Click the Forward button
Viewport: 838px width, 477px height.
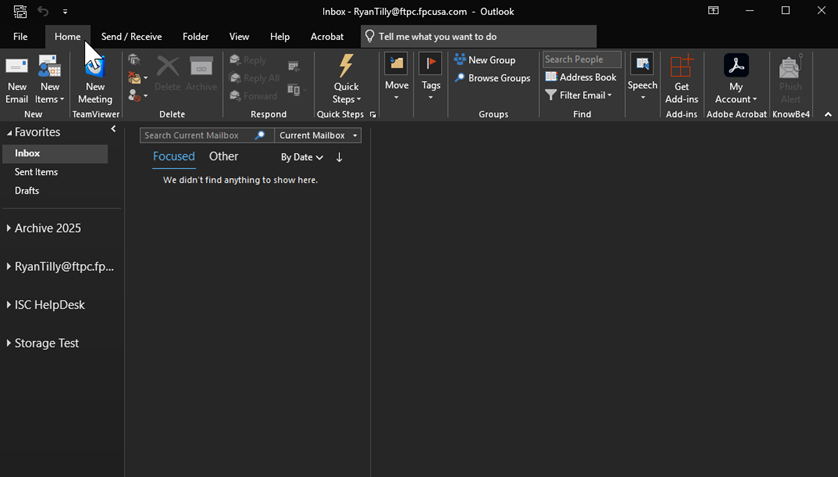pos(253,96)
